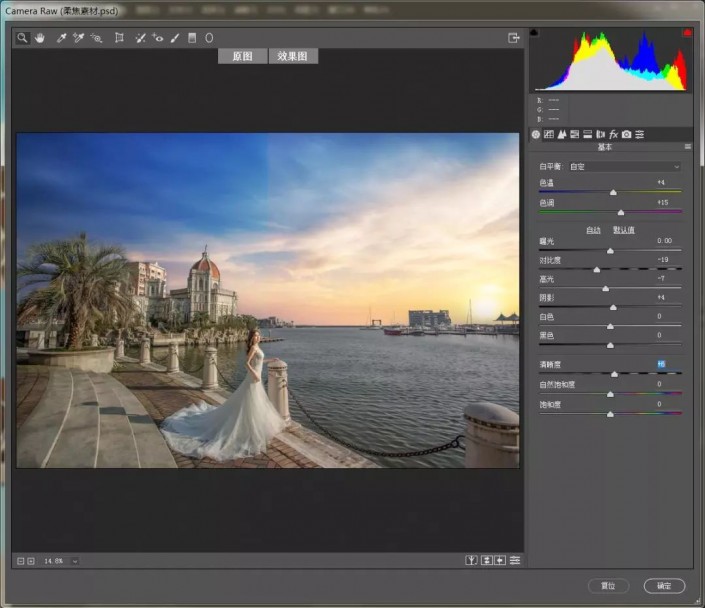Open the Basic (基本) panel tab
The width and height of the screenshot is (705, 608).
coord(535,134)
